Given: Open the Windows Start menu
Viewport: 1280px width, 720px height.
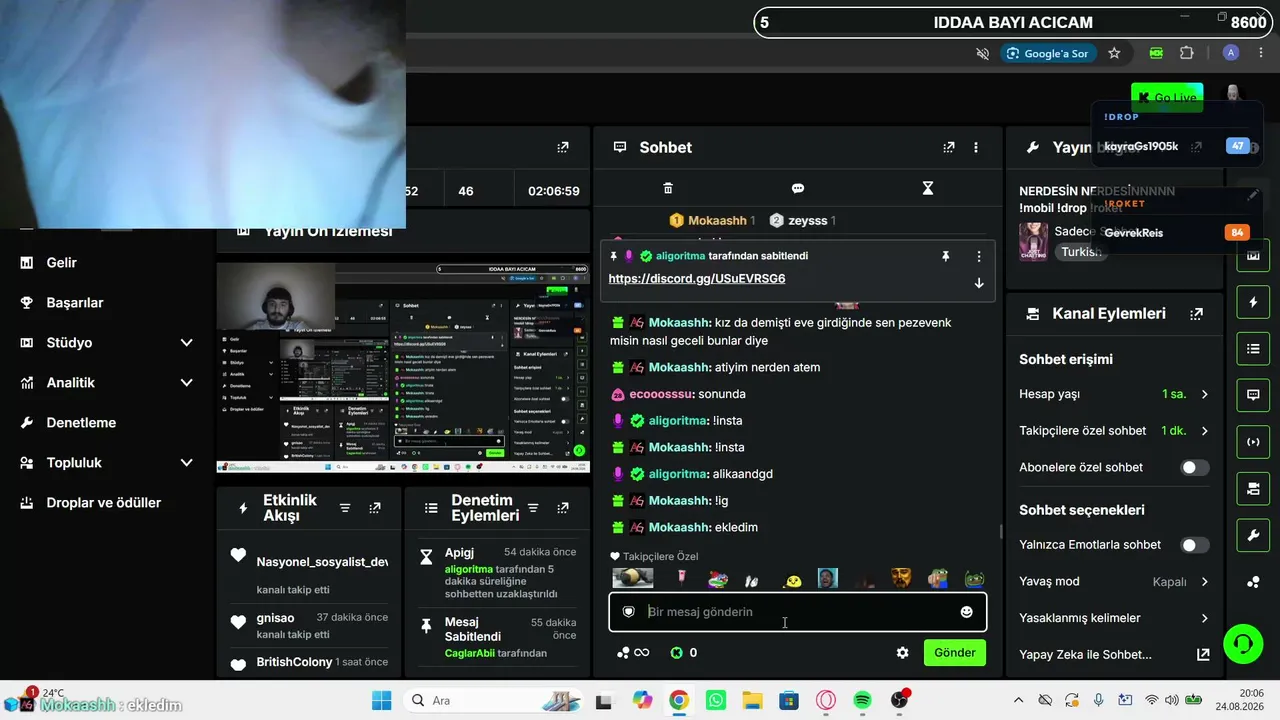Looking at the screenshot, I should pos(381,700).
